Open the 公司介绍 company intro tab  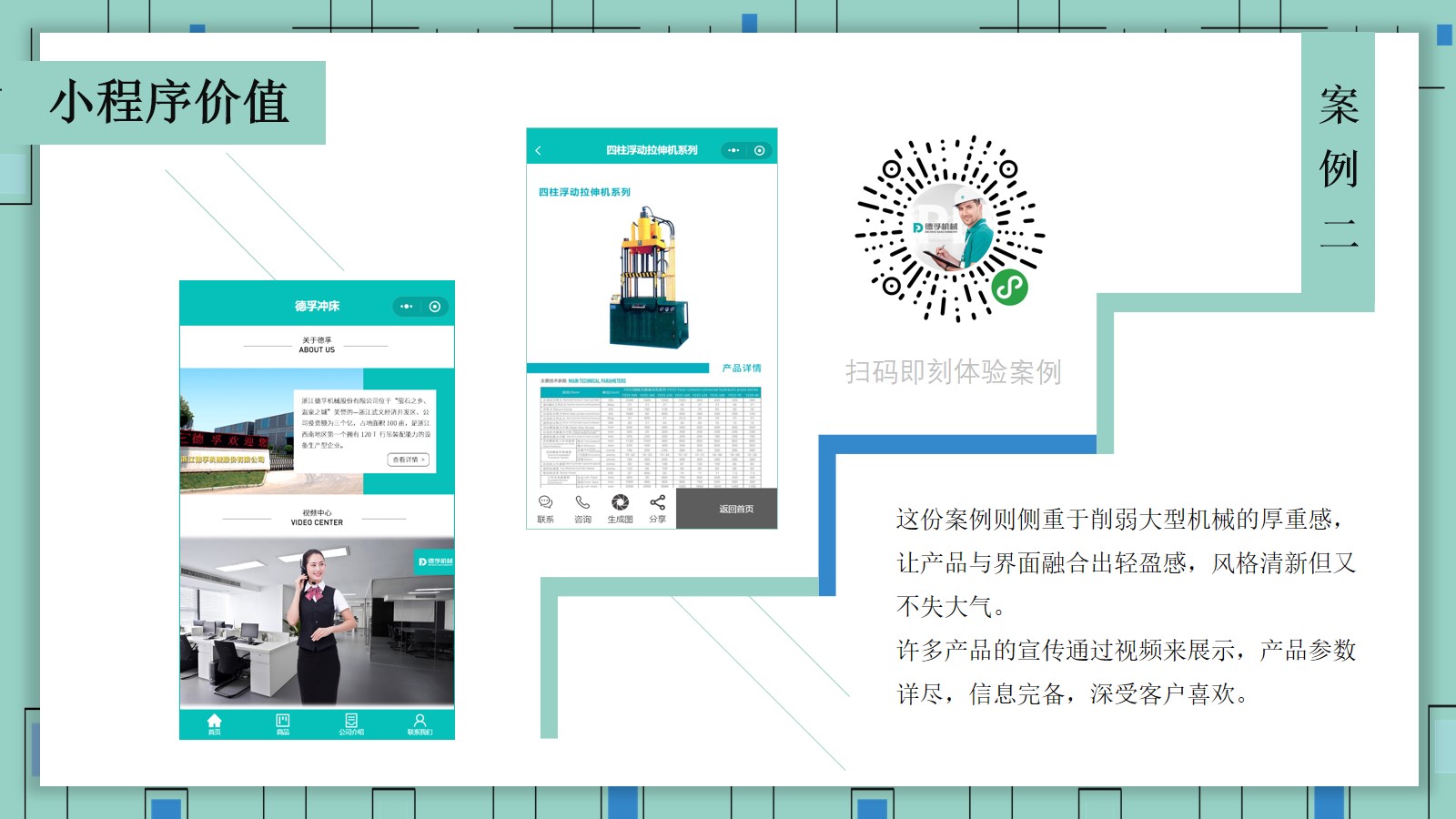pos(351,723)
